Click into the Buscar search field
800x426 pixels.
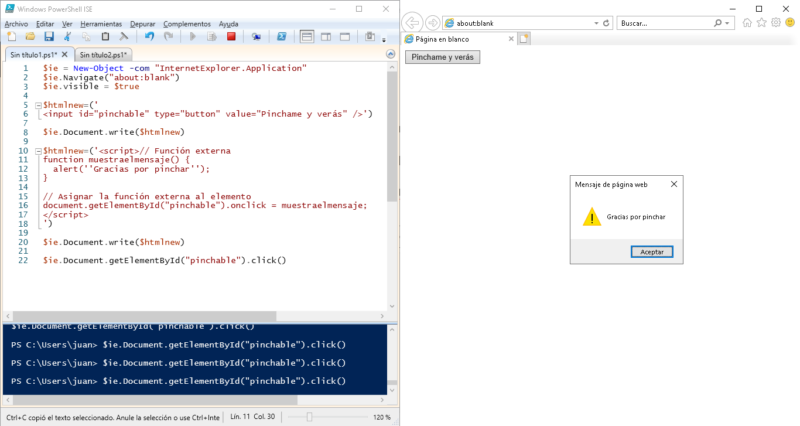tap(665, 23)
